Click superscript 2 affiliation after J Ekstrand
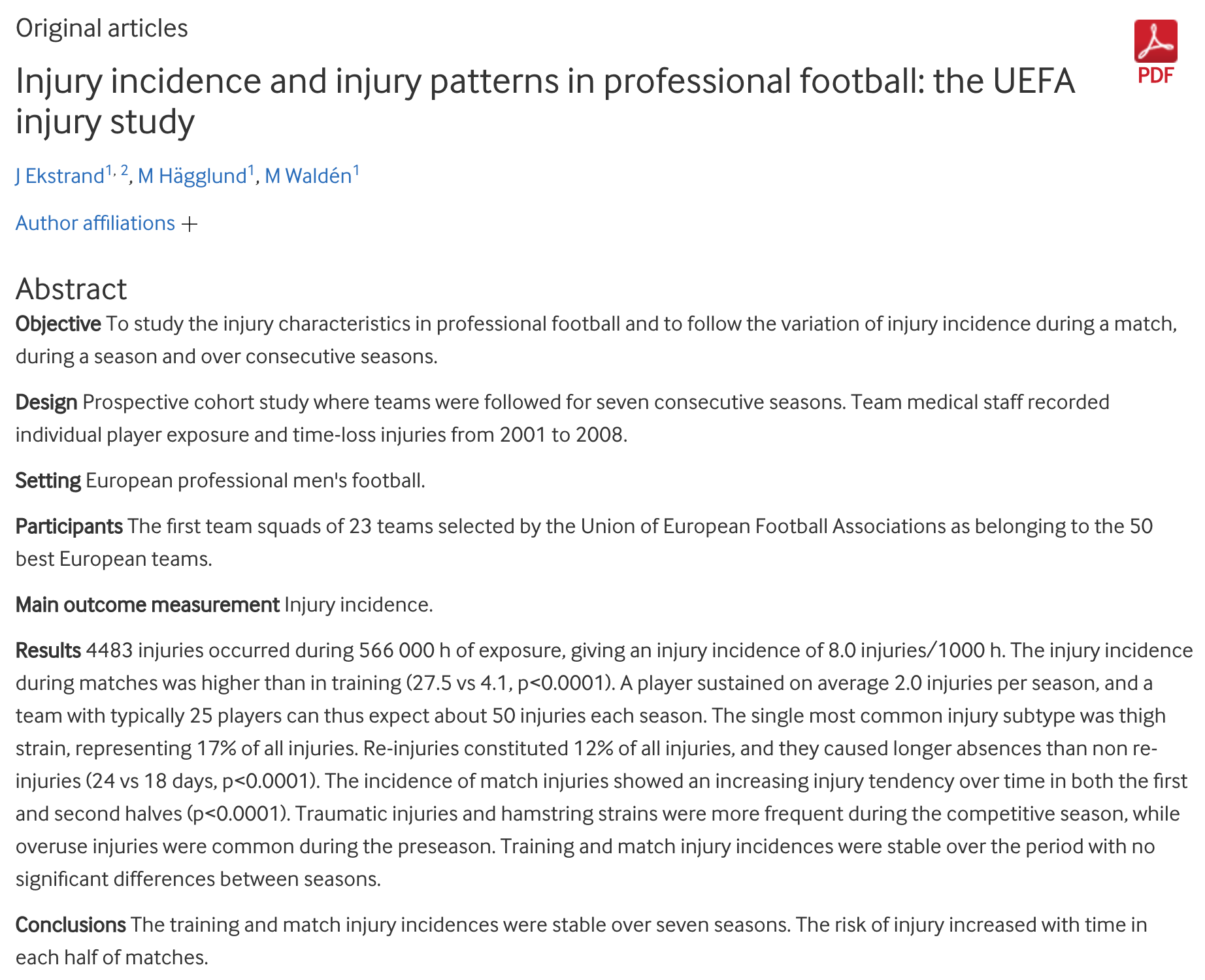This screenshot has height=980, width=1205. click(125, 171)
